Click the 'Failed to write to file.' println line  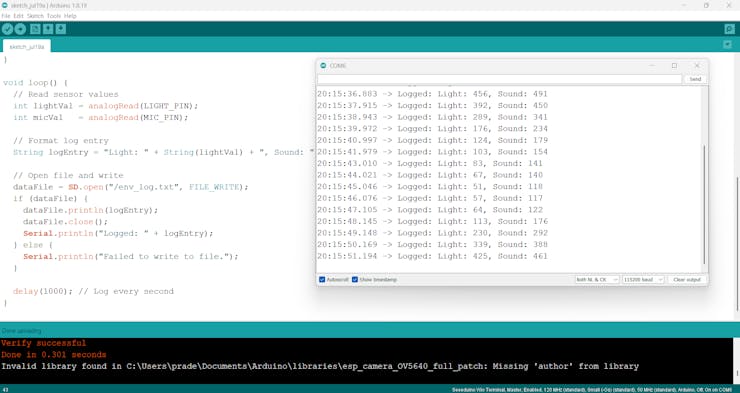pyautogui.click(x=131, y=257)
